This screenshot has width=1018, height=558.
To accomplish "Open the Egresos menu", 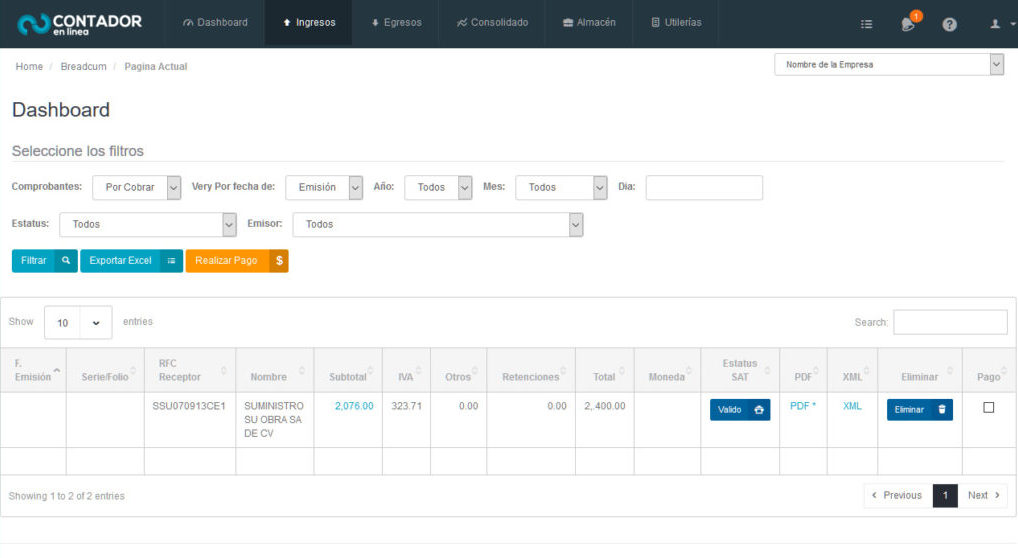I will (x=396, y=23).
